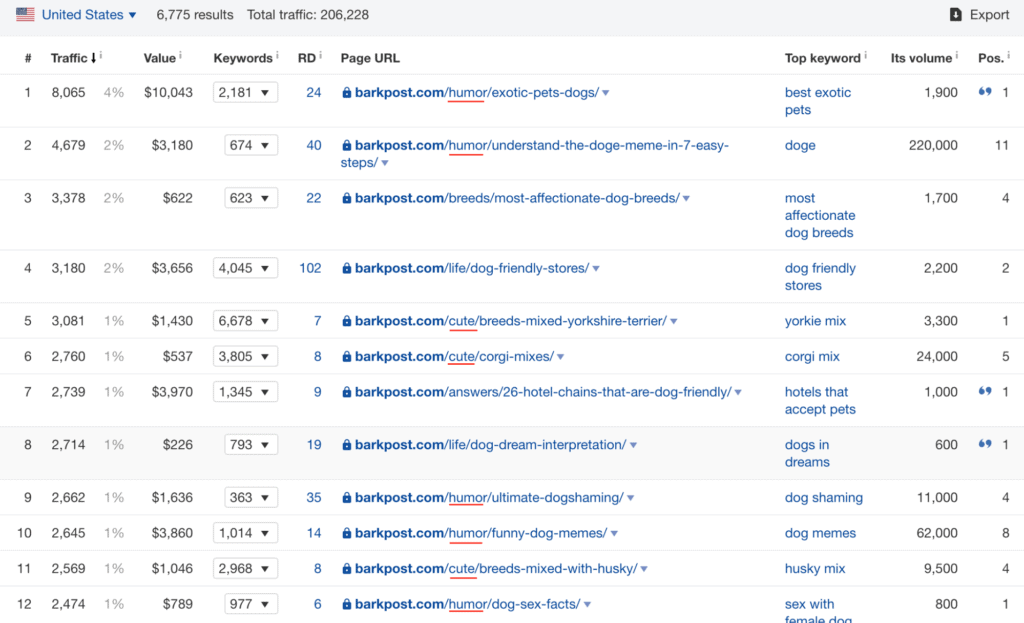Click the padlock next to ultimate-dogshaming URL
This screenshot has height=623, width=1024.
347,498
